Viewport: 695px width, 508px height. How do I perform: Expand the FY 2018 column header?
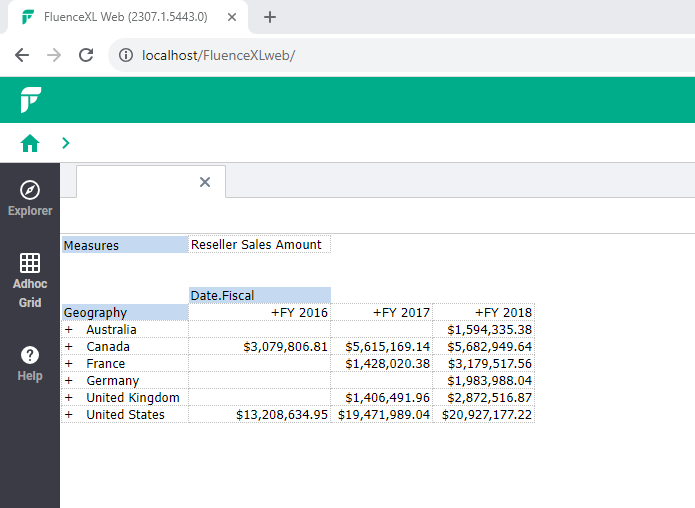click(480, 312)
